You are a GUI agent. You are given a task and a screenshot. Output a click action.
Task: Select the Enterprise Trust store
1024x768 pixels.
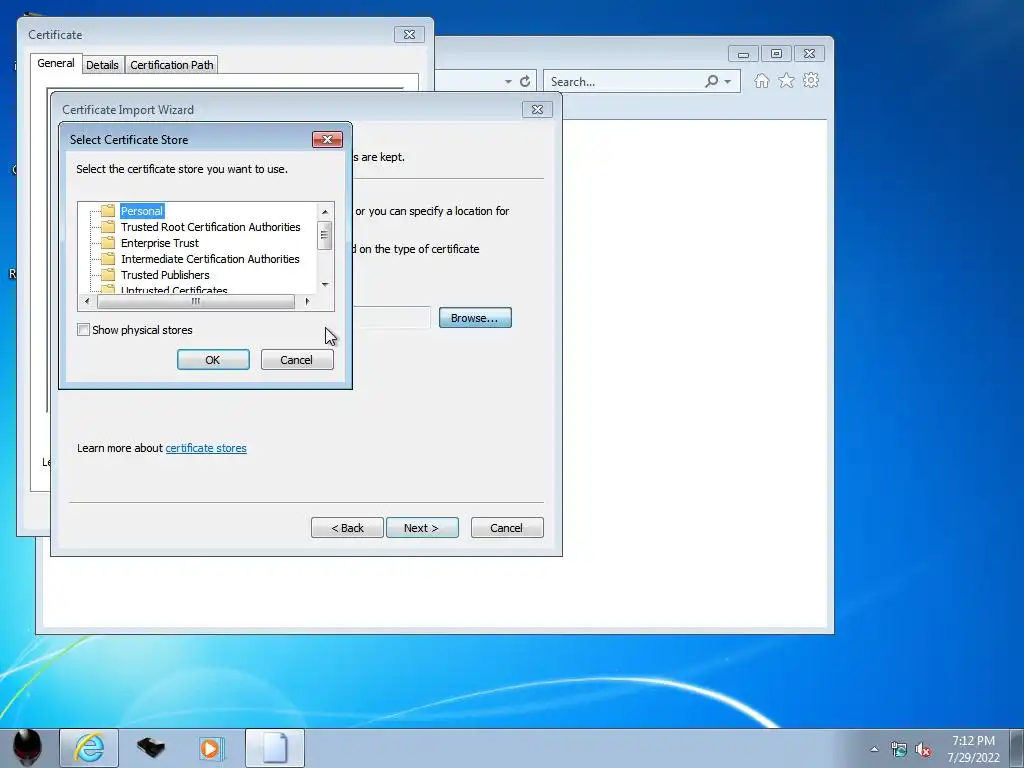pyautogui.click(x=159, y=243)
